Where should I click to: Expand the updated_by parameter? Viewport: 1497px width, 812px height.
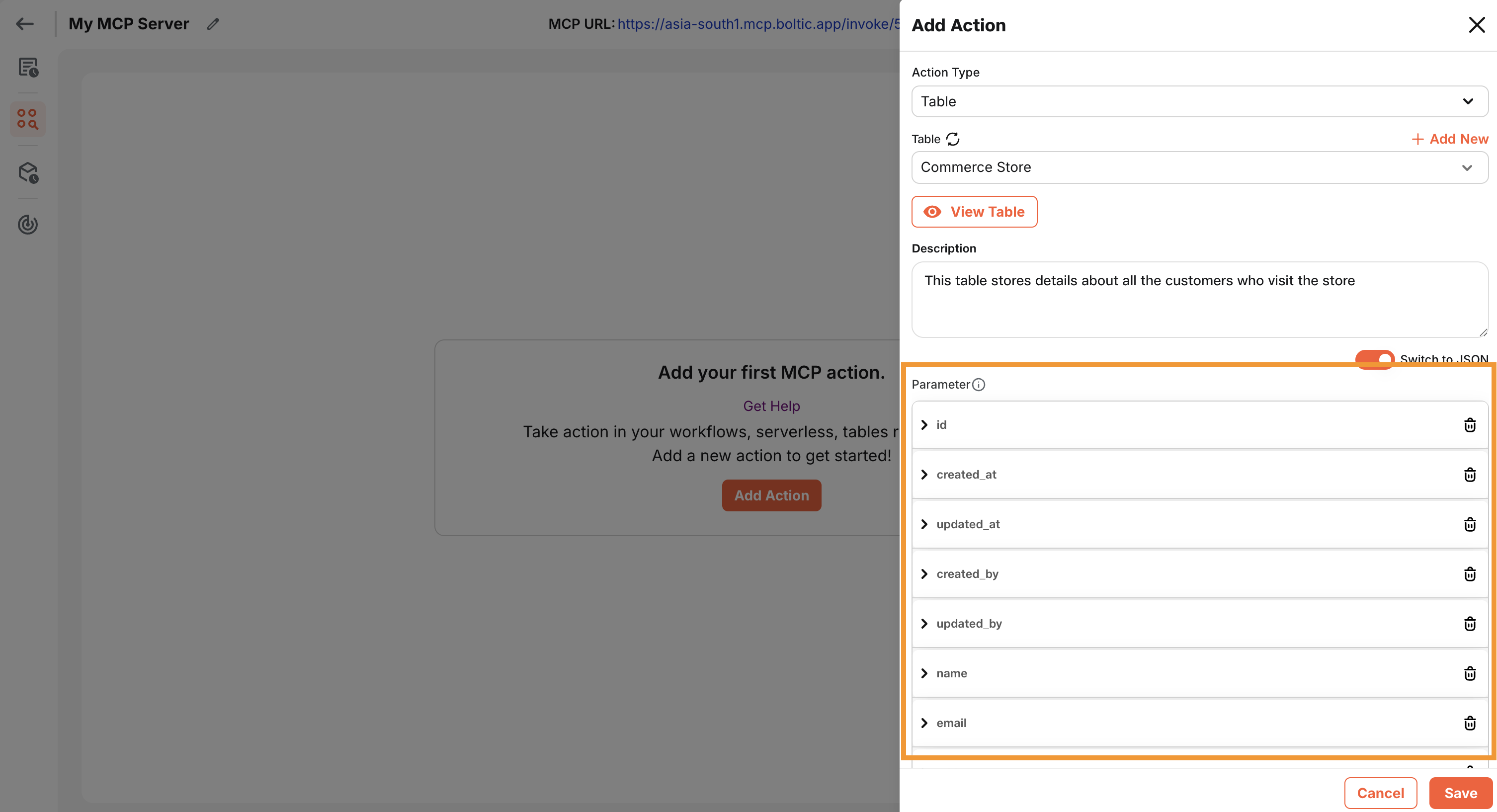pos(925,623)
